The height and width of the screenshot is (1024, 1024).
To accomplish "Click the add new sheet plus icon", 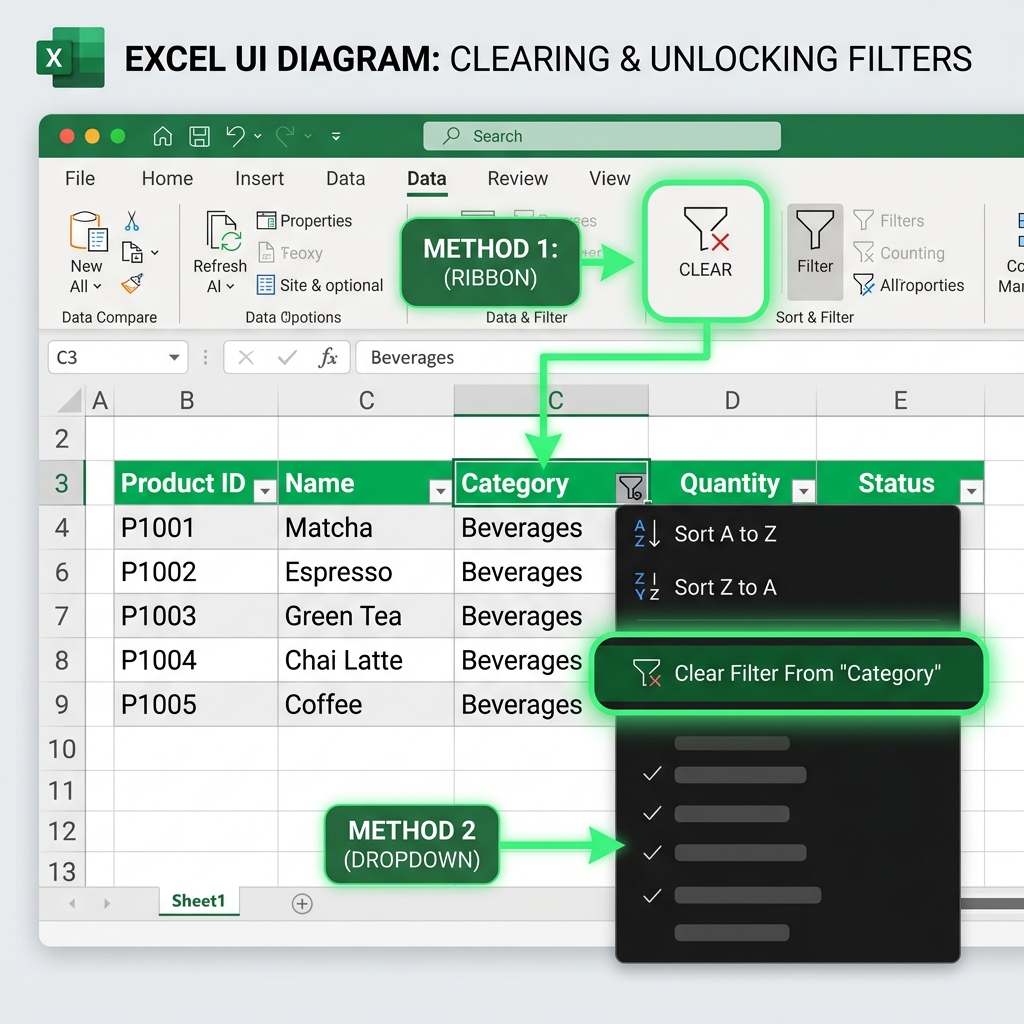I will [x=302, y=904].
